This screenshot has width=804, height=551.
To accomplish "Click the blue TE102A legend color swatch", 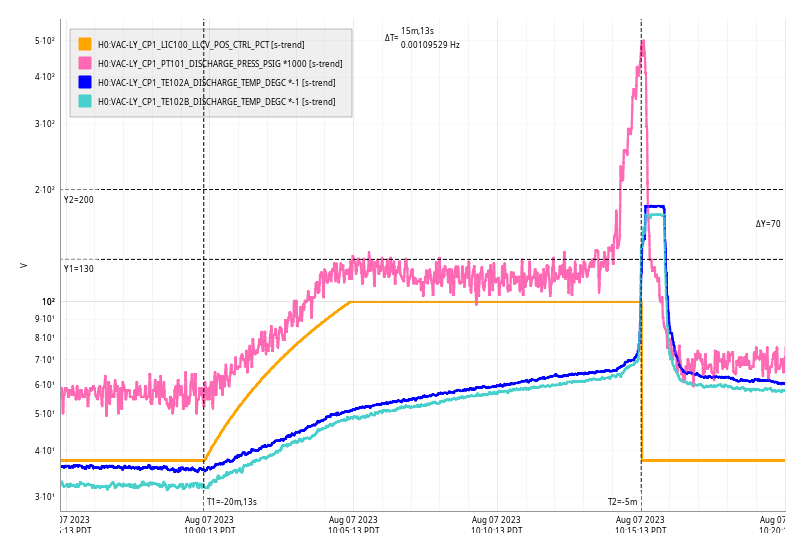I will click(x=85, y=82).
